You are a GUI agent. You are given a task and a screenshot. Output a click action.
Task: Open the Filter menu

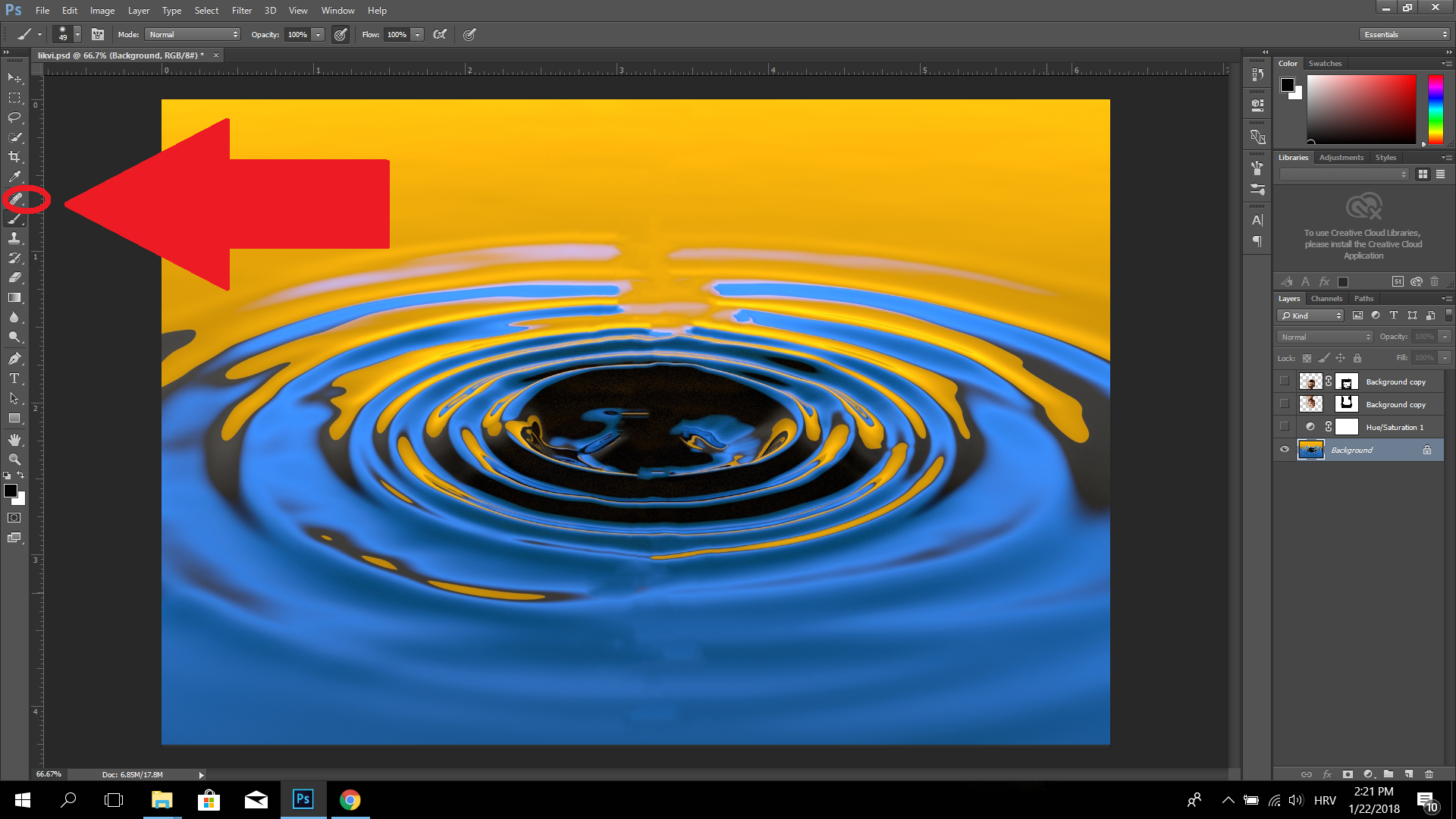[x=241, y=11]
